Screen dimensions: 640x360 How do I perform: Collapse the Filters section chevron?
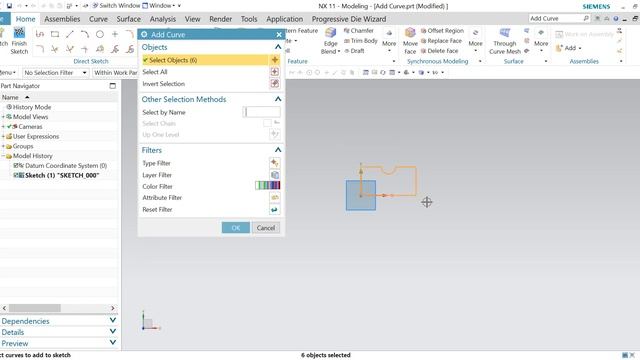[278, 150]
